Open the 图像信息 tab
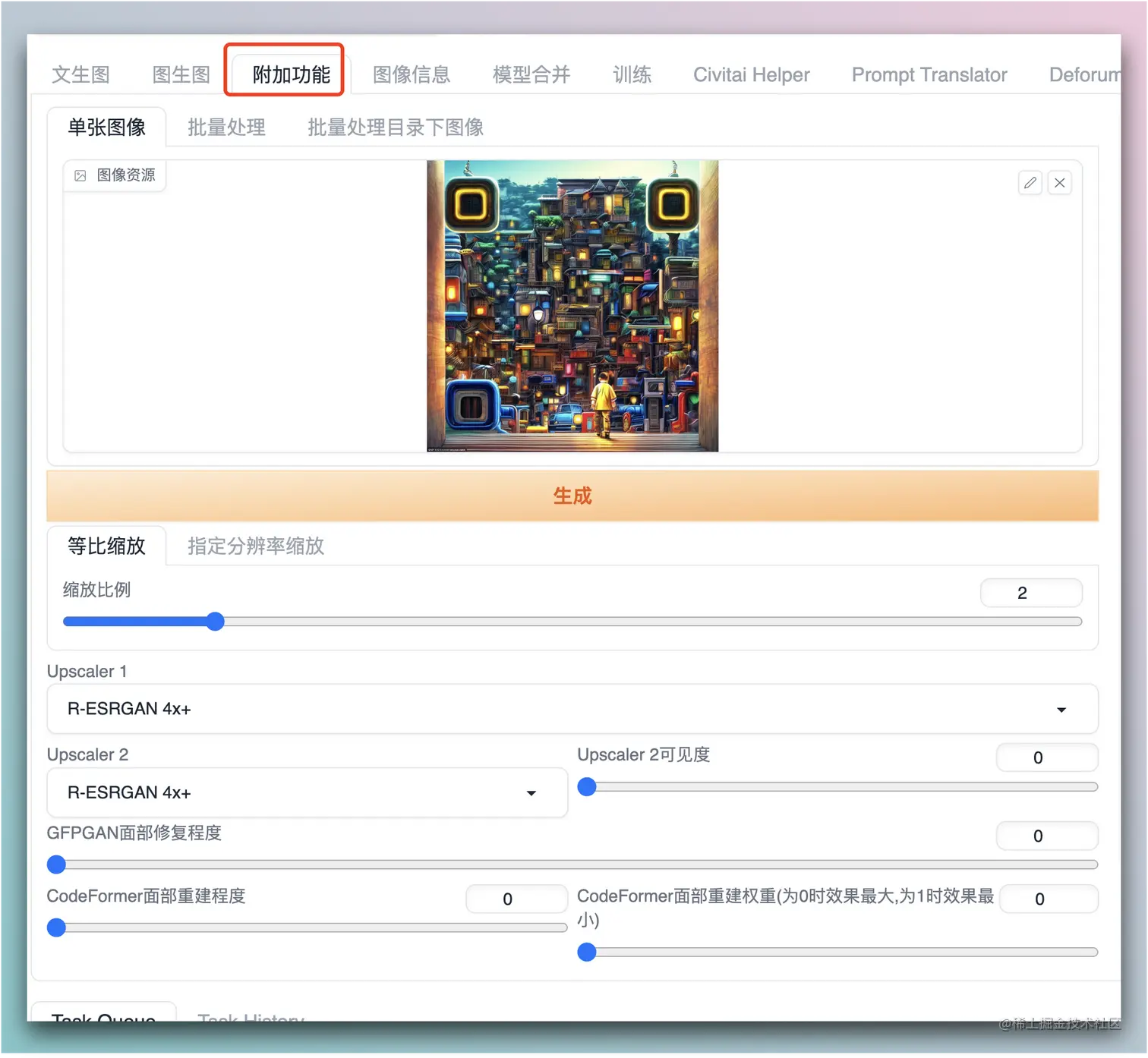Viewport: 1148px width, 1058px height. pos(411,74)
